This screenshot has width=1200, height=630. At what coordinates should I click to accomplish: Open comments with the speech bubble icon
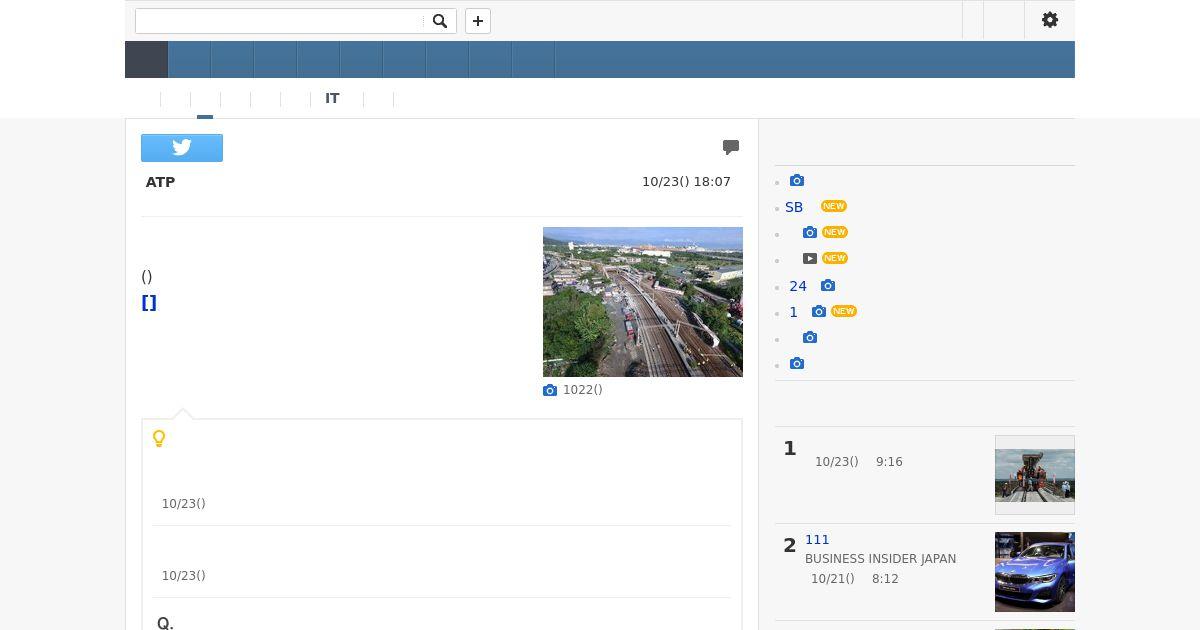731,147
